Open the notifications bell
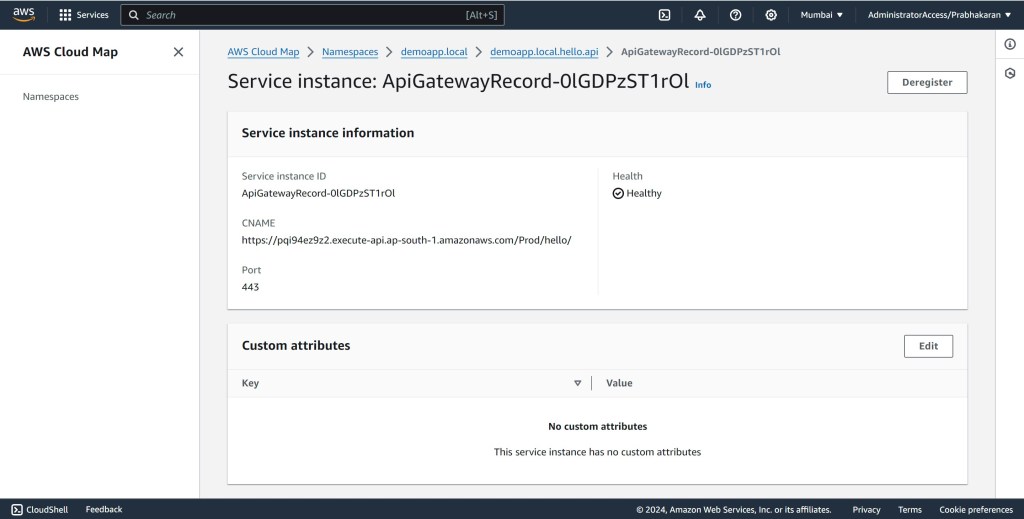1024x519 pixels. click(x=700, y=15)
